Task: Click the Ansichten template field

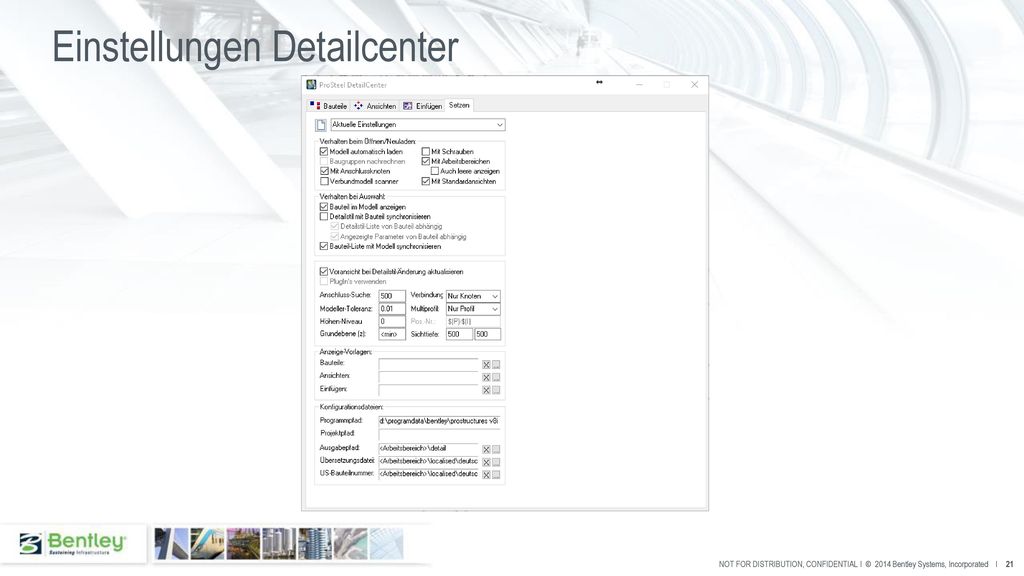Action: click(428, 377)
